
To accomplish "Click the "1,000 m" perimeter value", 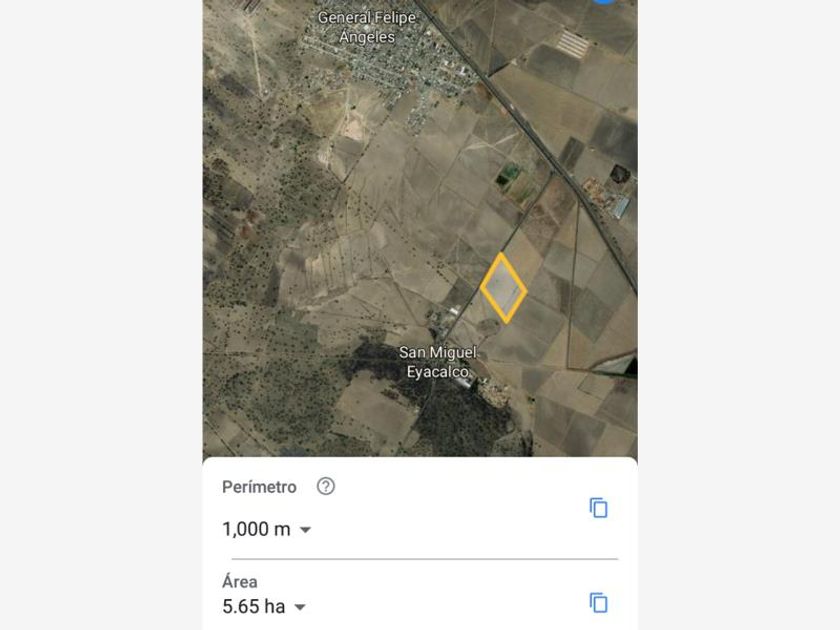I will coord(256,529).
